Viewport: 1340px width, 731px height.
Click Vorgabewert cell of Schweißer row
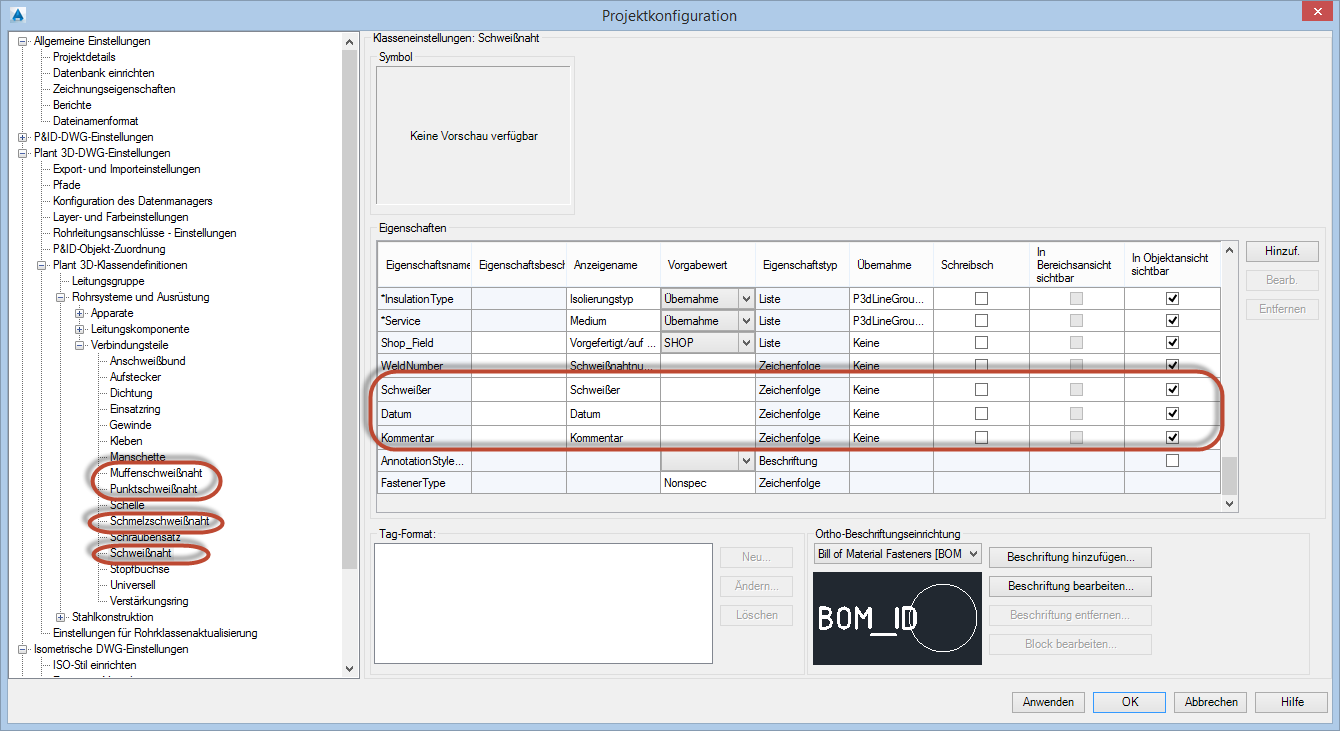(707, 390)
